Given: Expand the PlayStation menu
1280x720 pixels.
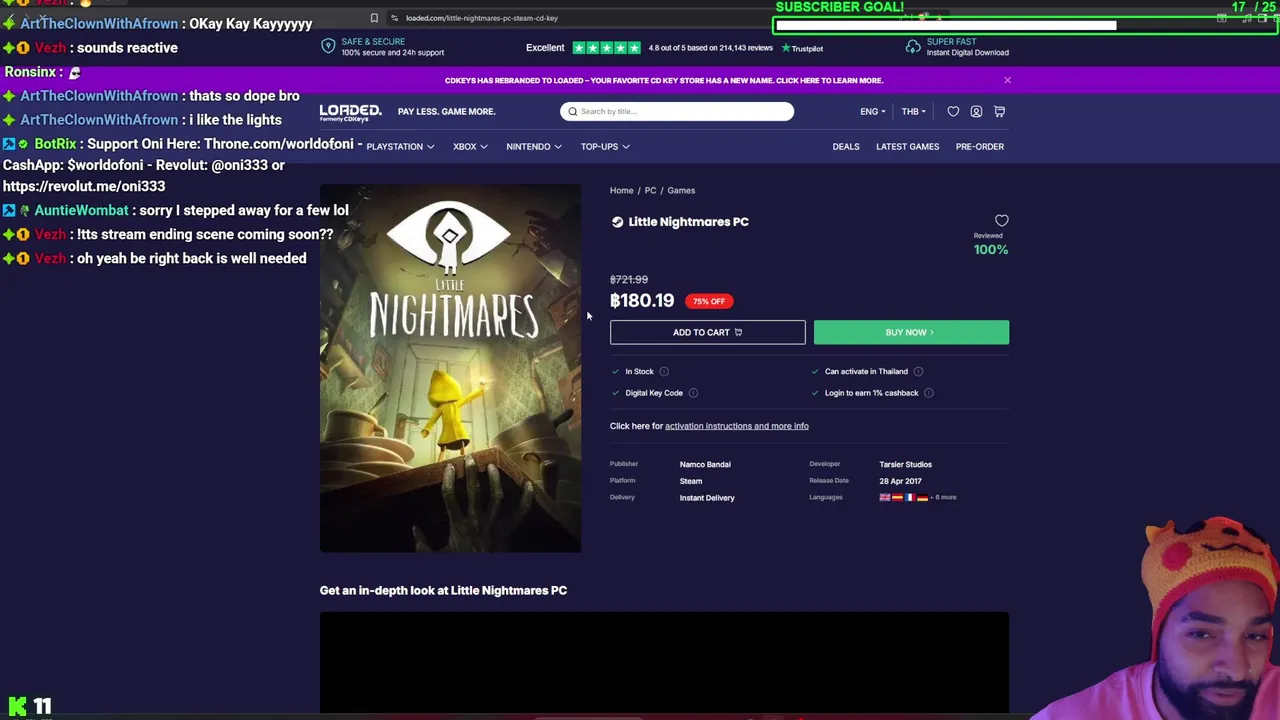Looking at the screenshot, I should pos(400,146).
